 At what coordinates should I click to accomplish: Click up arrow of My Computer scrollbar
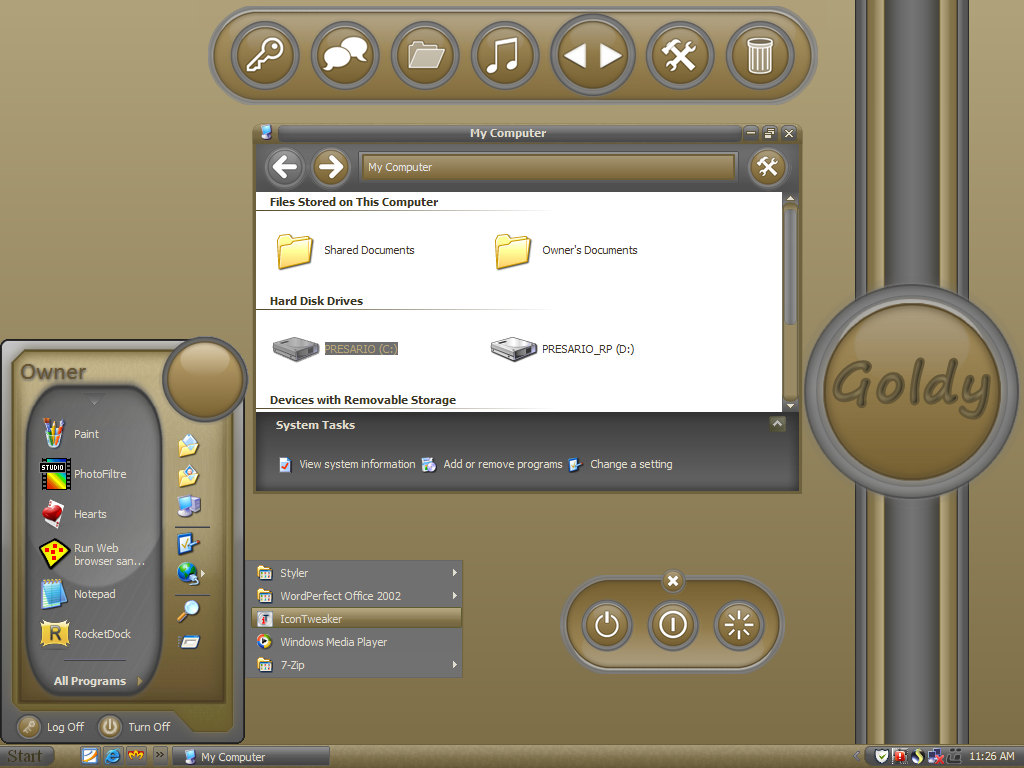(790, 199)
